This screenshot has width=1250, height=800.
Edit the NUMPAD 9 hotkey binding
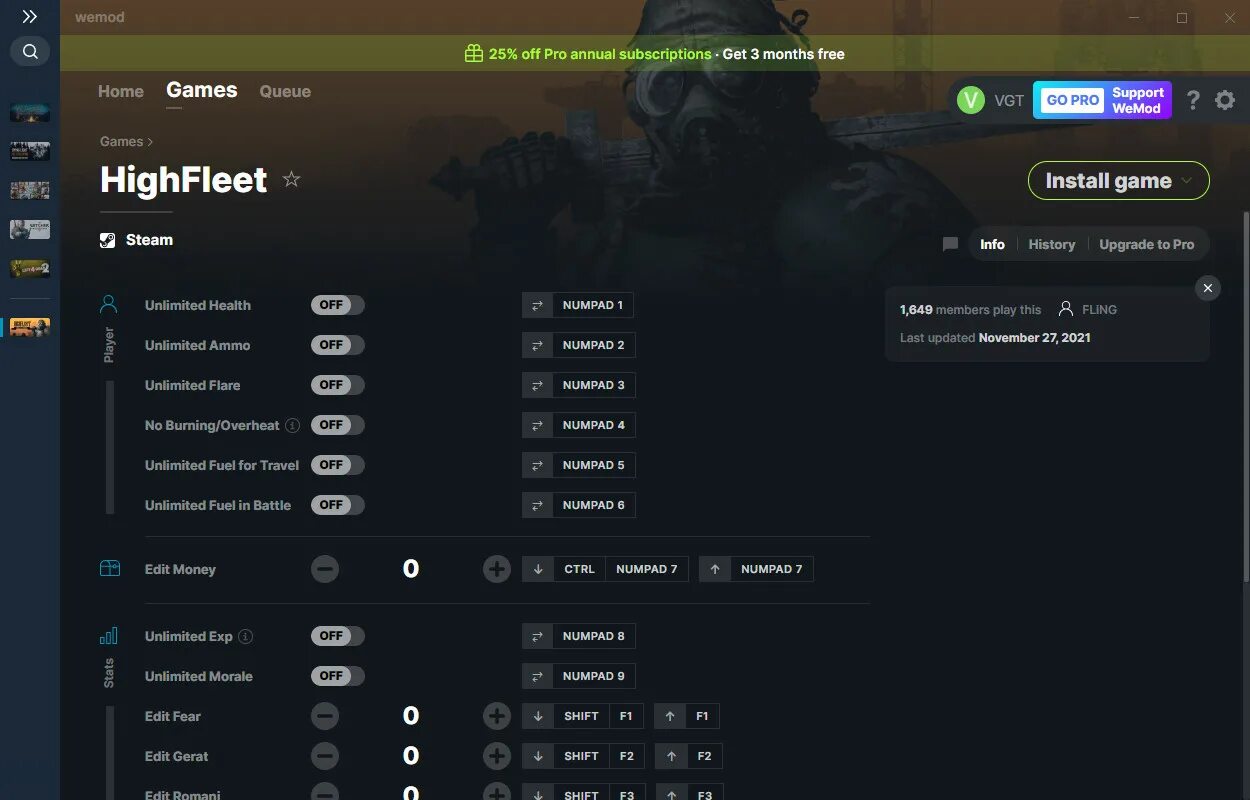click(x=593, y=676)
